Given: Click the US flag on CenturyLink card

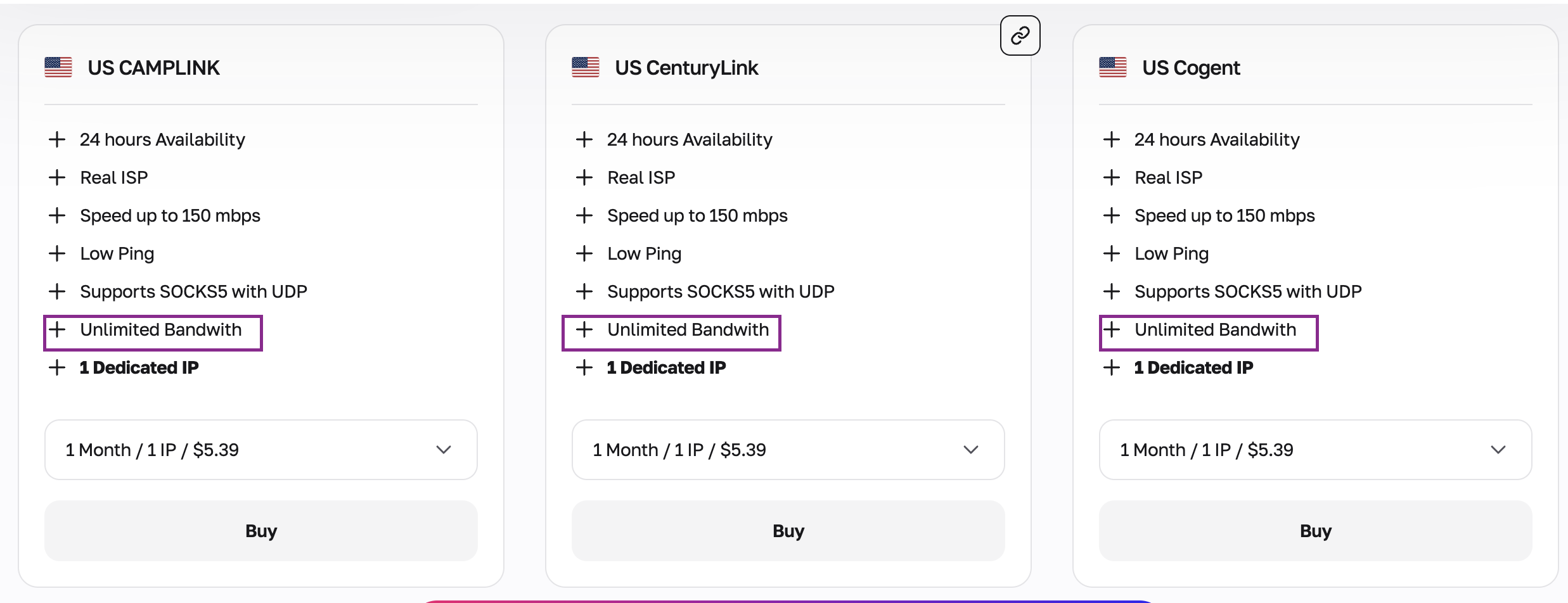Looking at the screenshot, I should [x=585, y=67].
